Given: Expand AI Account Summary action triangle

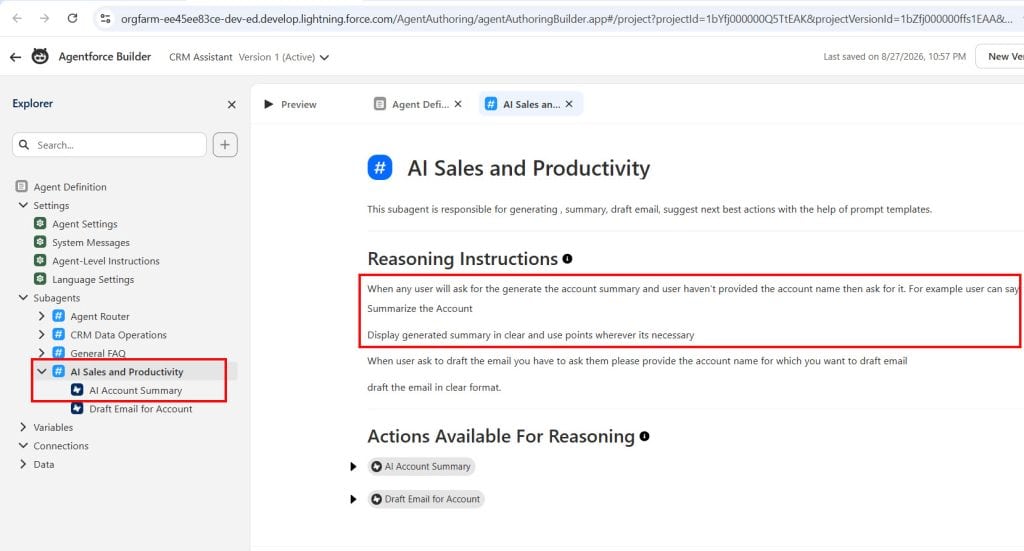Looking at the screenshot, I should click(353, 467).
